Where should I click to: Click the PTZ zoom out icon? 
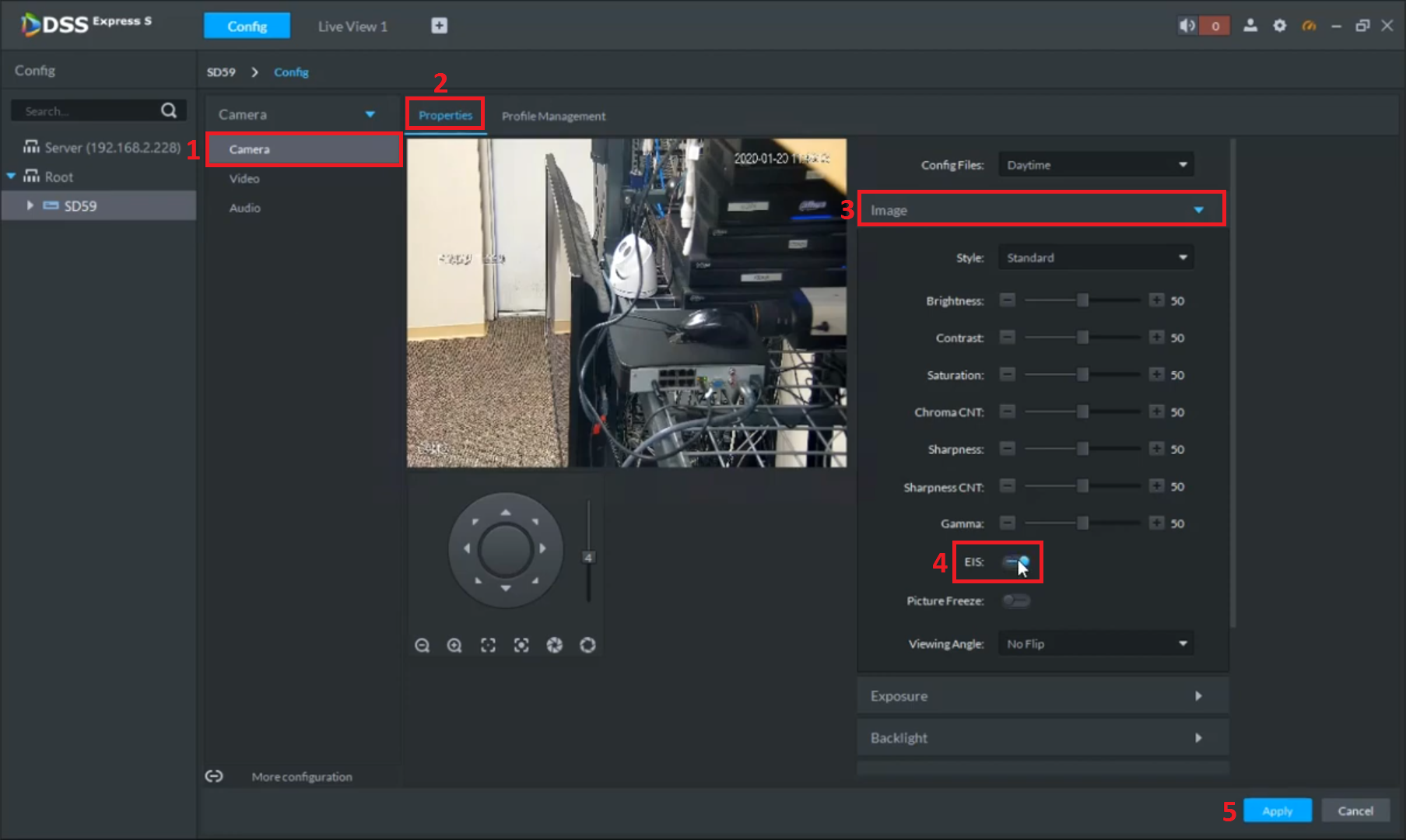(x=422, y=645)
